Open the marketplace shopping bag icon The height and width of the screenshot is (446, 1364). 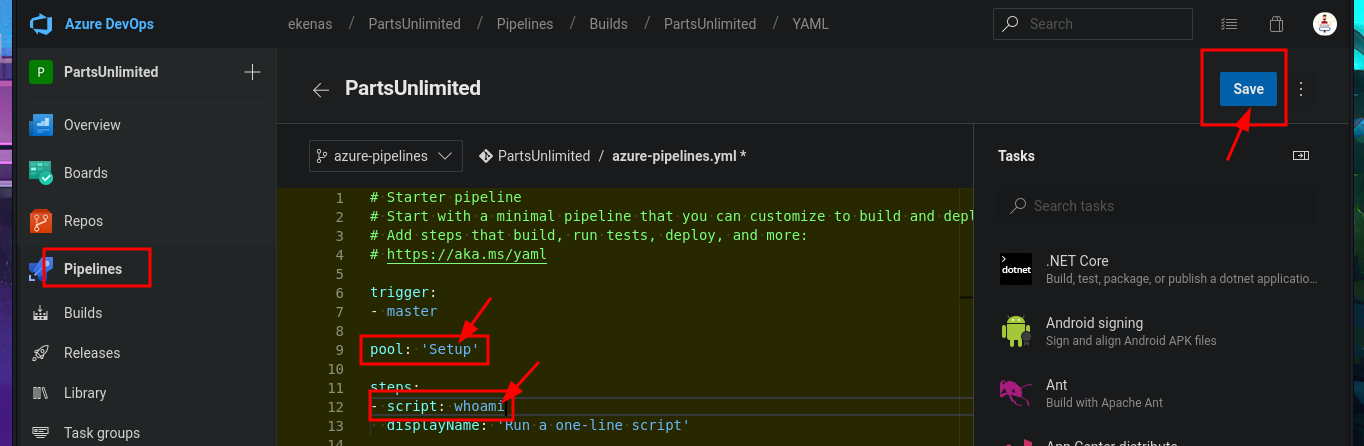click(x=1276, y=24)
